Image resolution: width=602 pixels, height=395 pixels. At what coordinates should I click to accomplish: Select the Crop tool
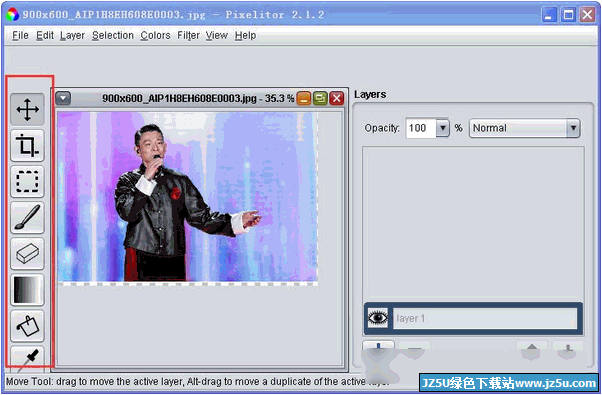pos(27,145)
